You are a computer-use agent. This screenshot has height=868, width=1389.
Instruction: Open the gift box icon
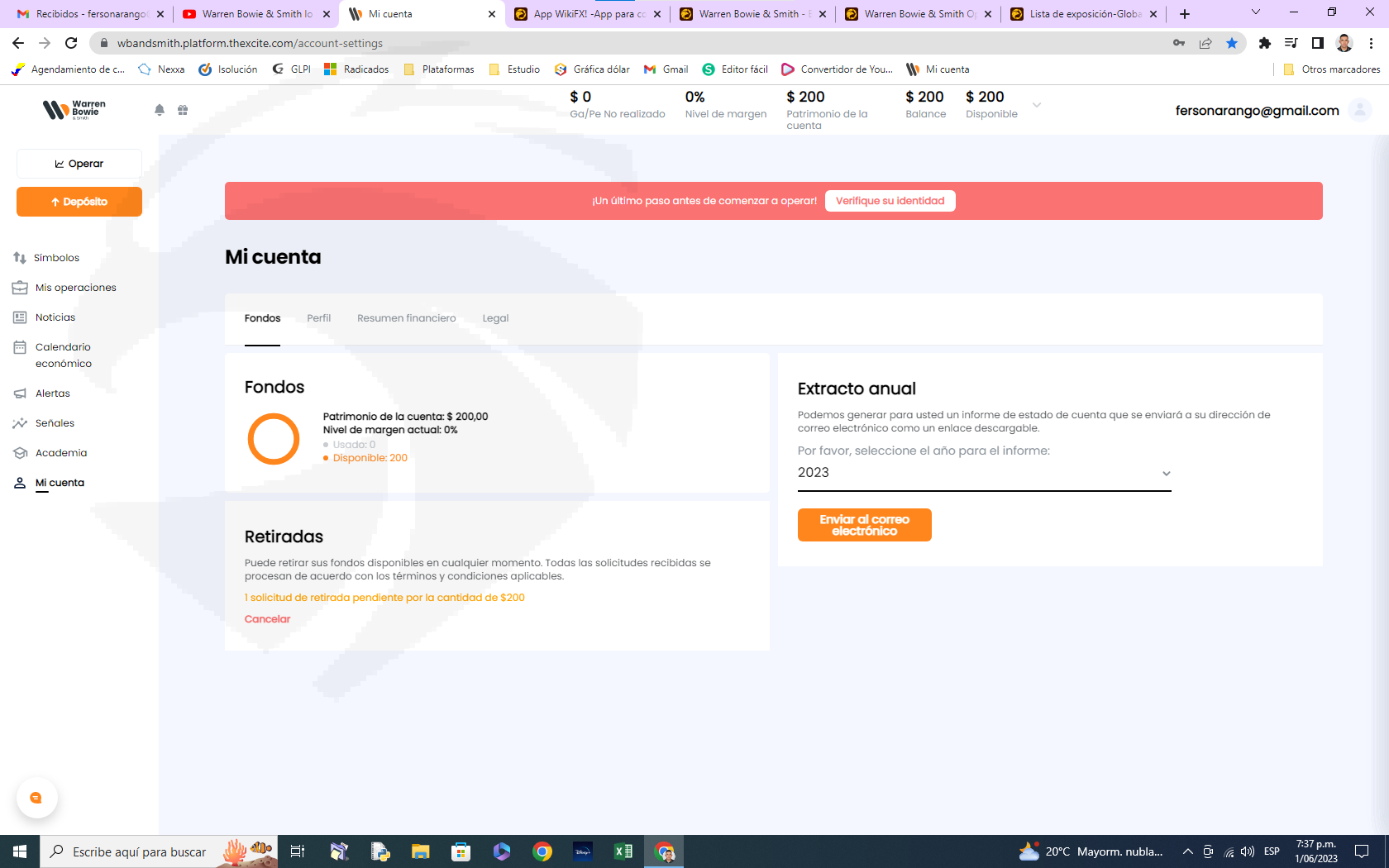(x=183, y=110)
